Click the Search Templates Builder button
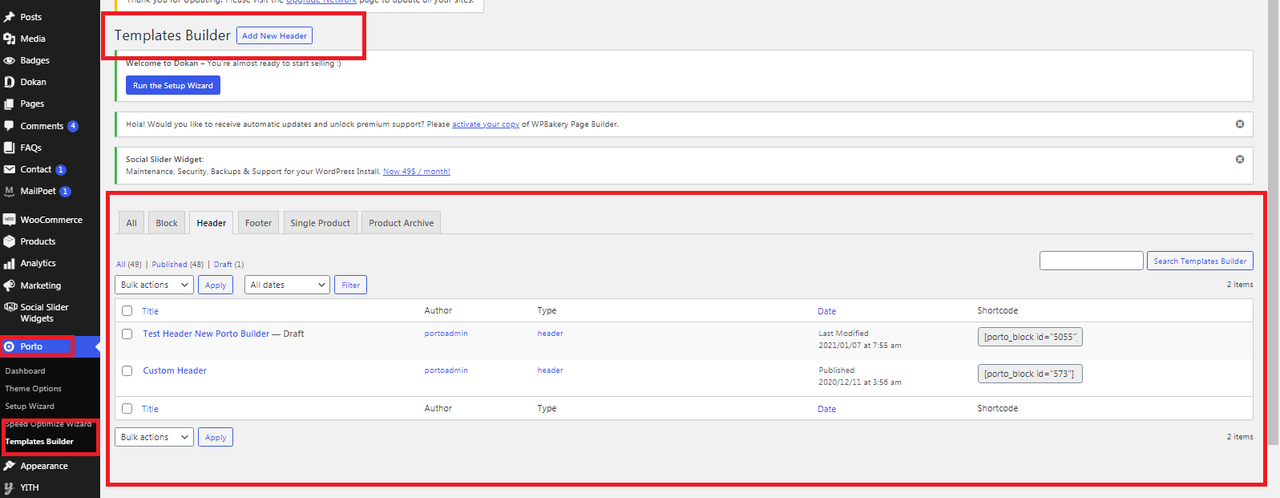This screenshot has width=1280, height=498. (x=1200, y=261)
